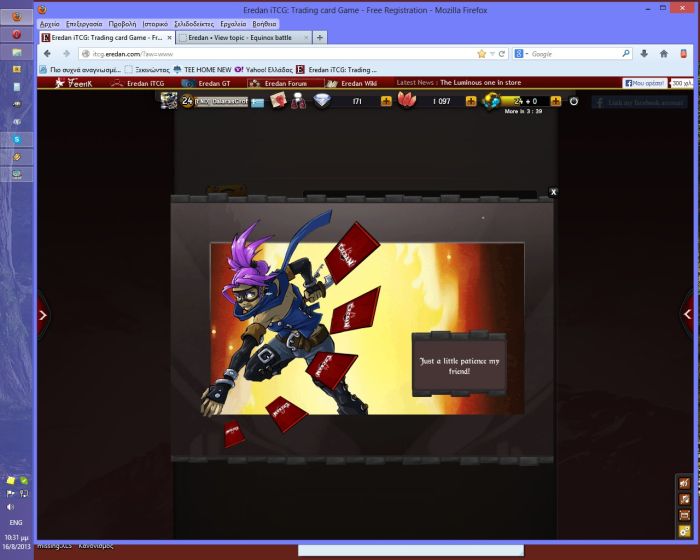This screenshot has width=700, height=560.
Task: Open bookmark Yahoo! Ελλάδας
Action: [264, 70]
